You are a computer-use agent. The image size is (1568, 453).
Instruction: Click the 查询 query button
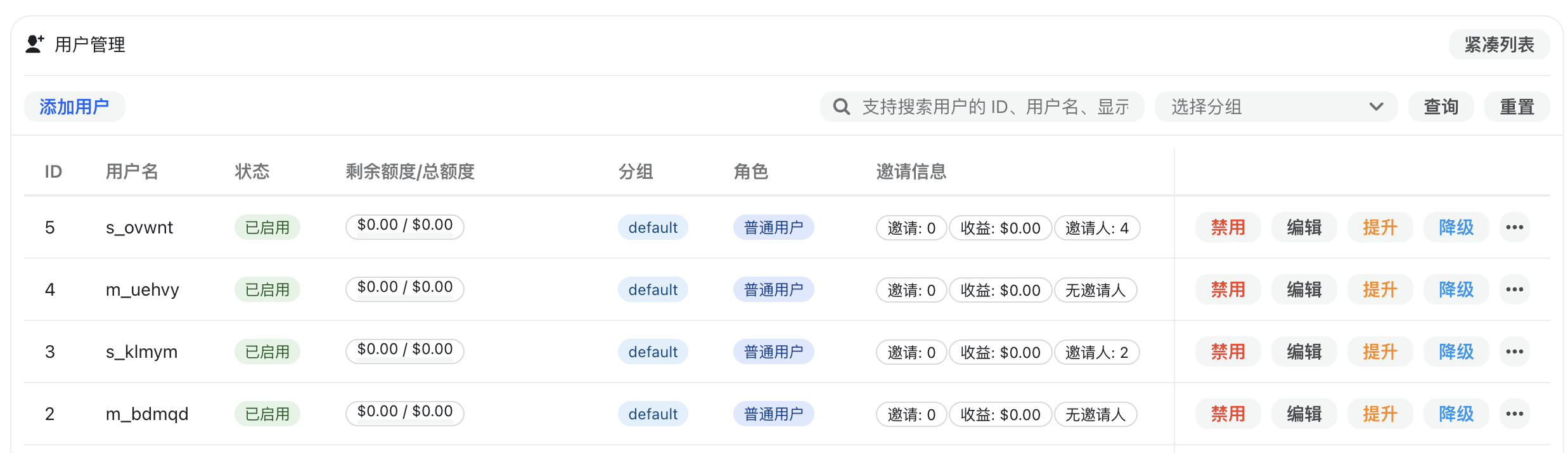(1441, 107)
